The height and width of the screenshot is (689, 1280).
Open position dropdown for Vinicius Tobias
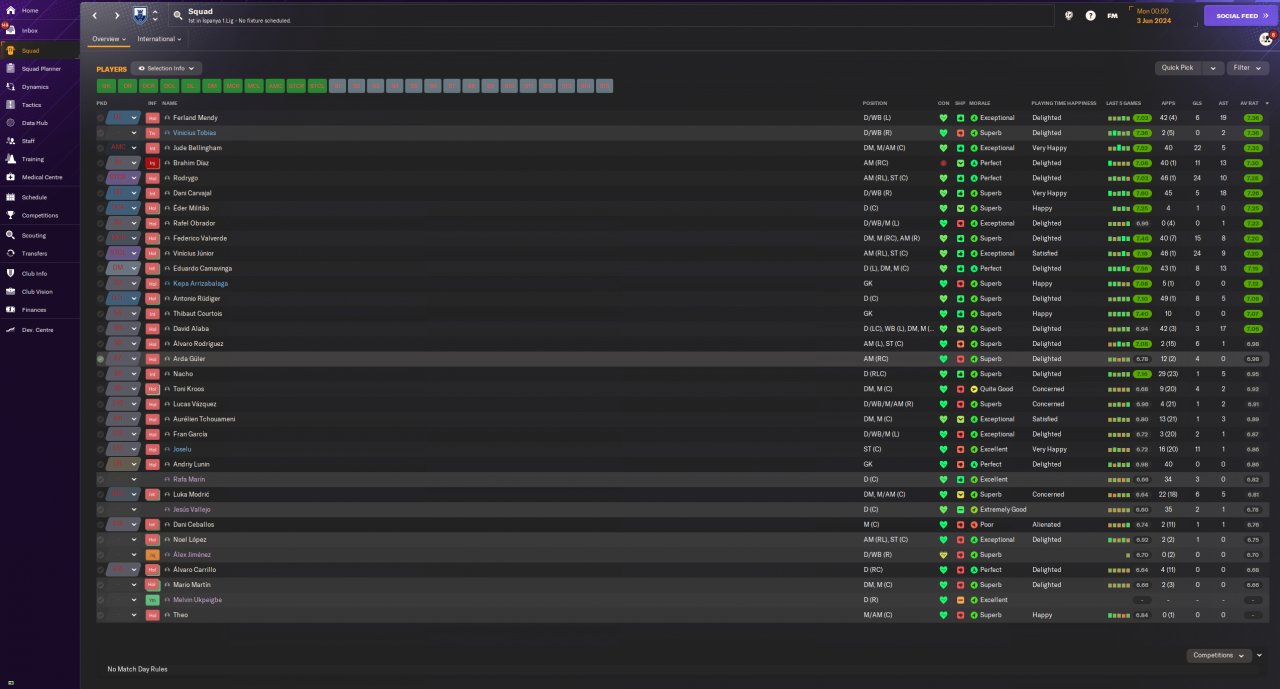pyautogui.click(x=134, y=133)
